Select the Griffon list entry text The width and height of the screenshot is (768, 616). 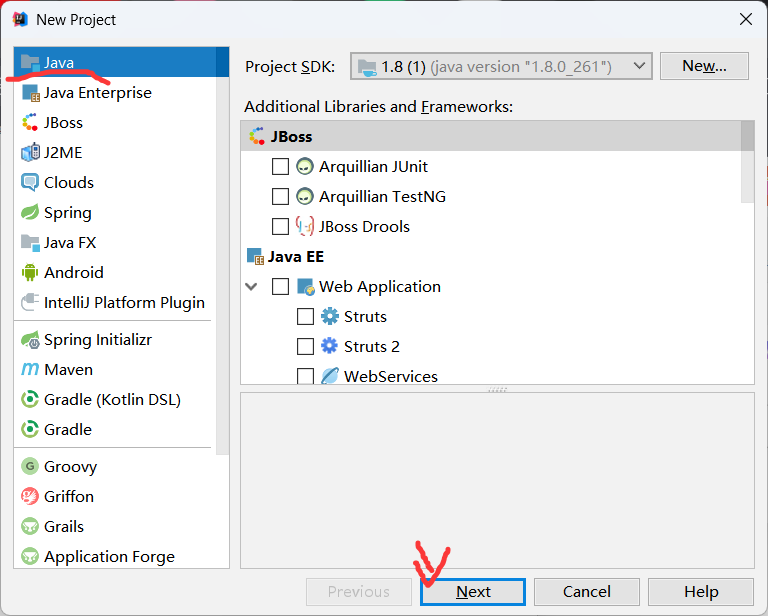pyautogui.click(x=69, y=497)
